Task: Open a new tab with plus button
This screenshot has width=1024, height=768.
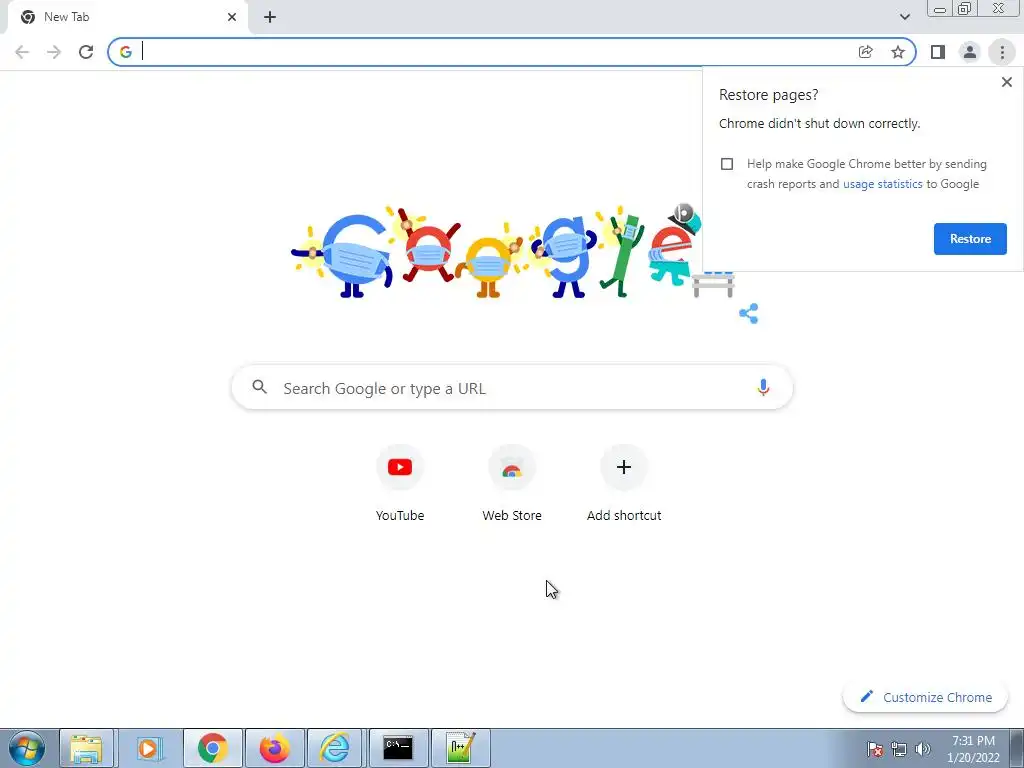Action: (270, 17)
